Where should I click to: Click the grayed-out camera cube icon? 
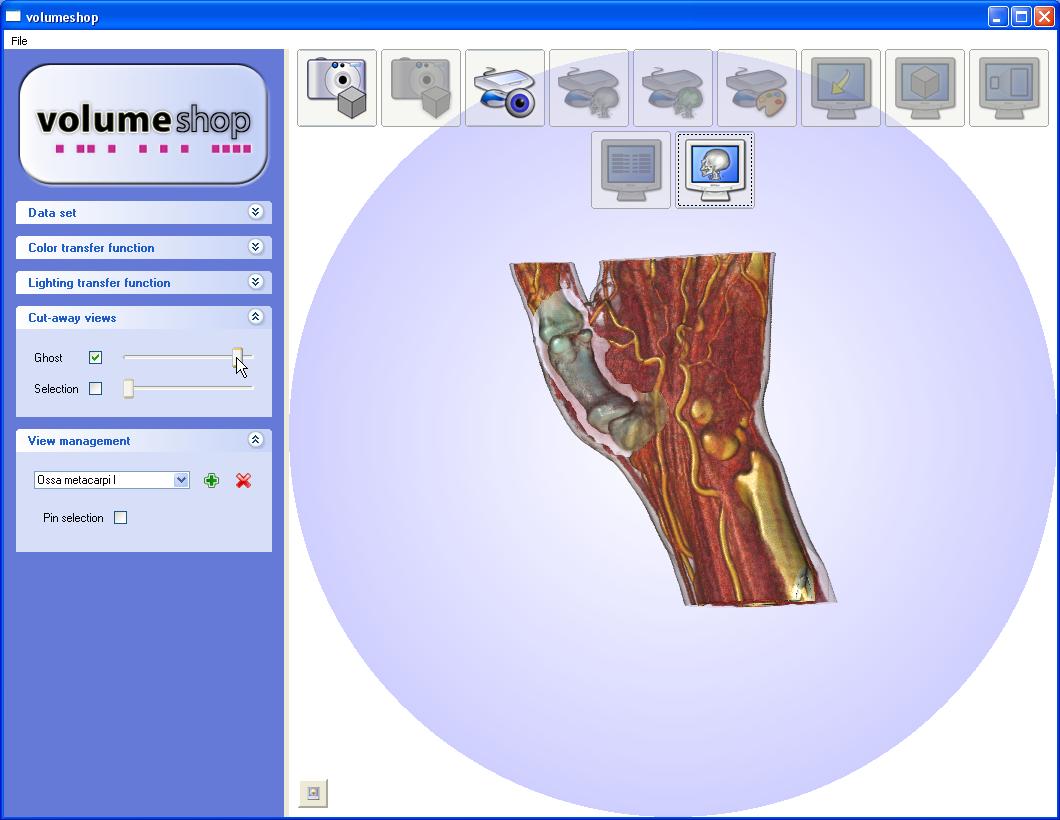tap(420, 88)
